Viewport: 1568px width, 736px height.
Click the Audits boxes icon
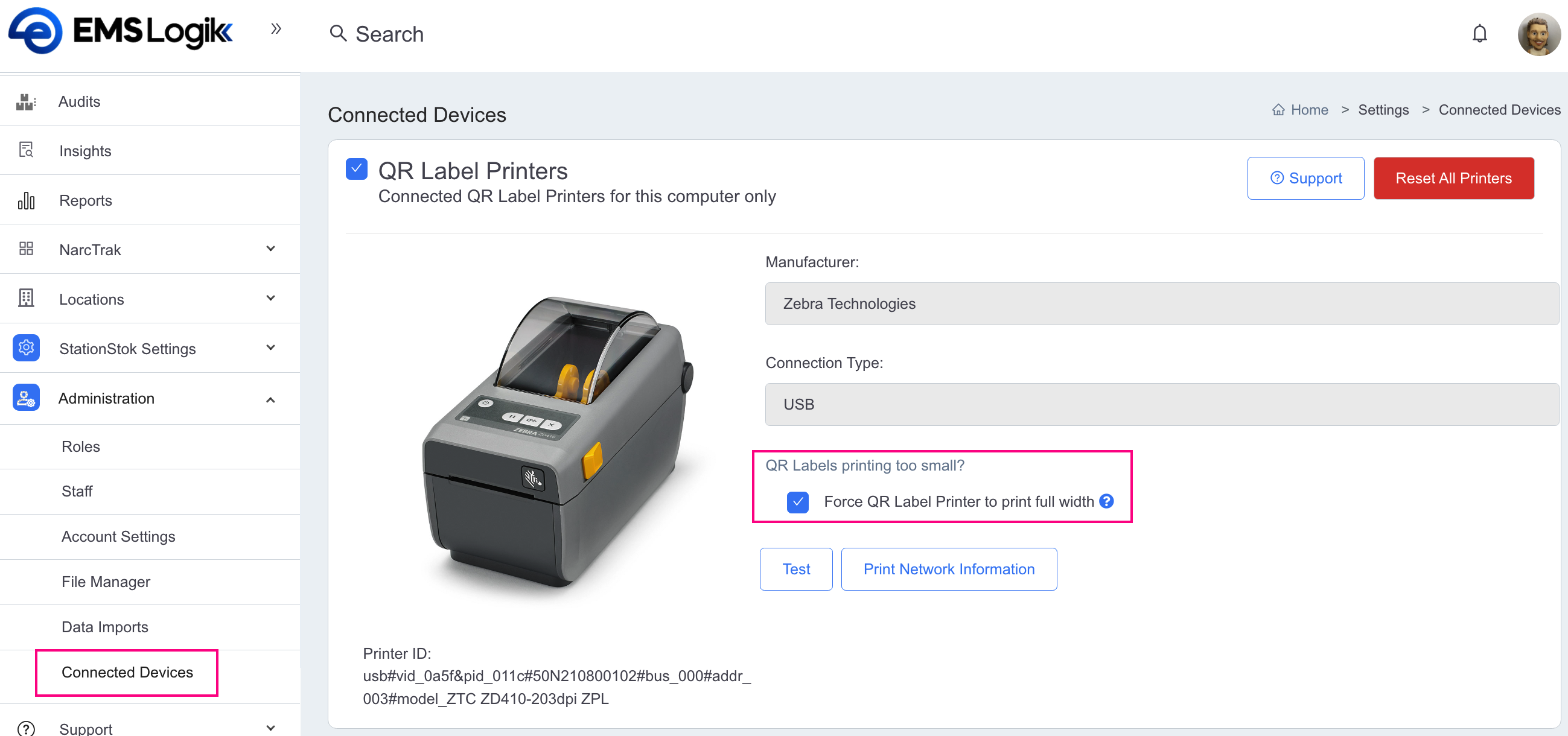pos(25,101)
